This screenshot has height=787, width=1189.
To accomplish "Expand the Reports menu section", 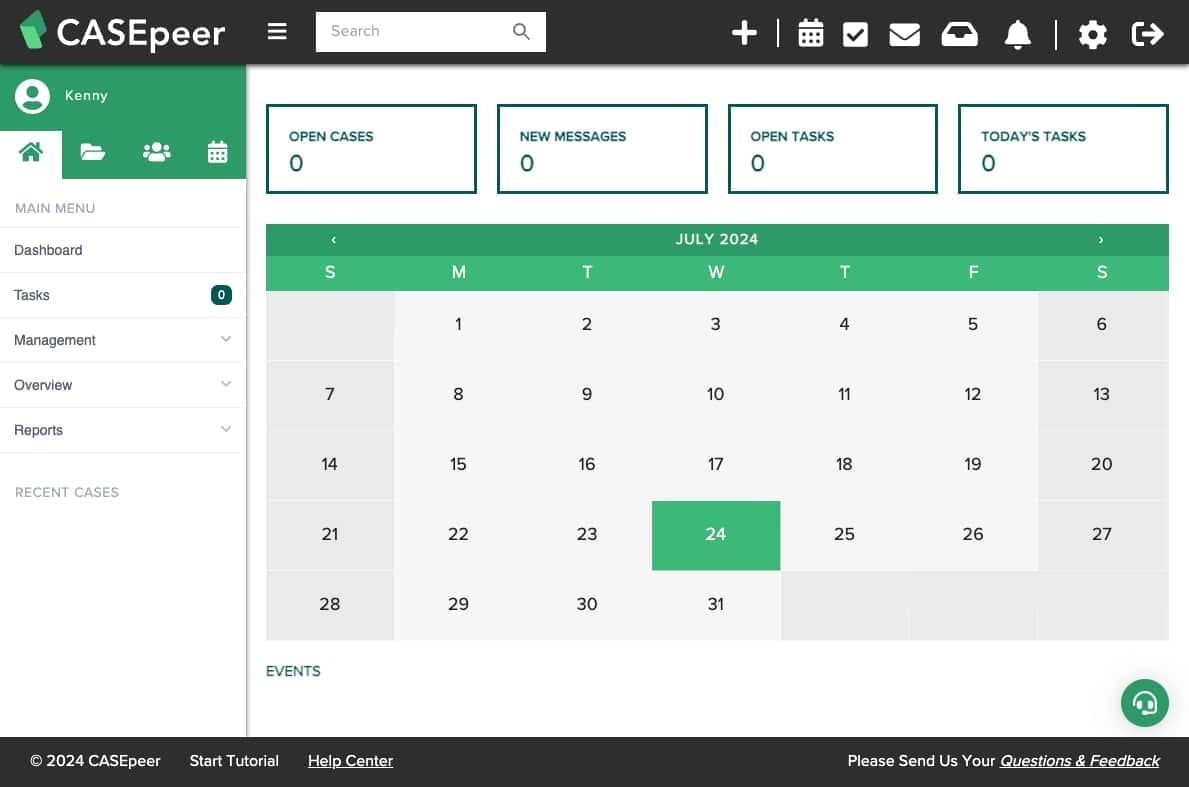I will (38, 430).
